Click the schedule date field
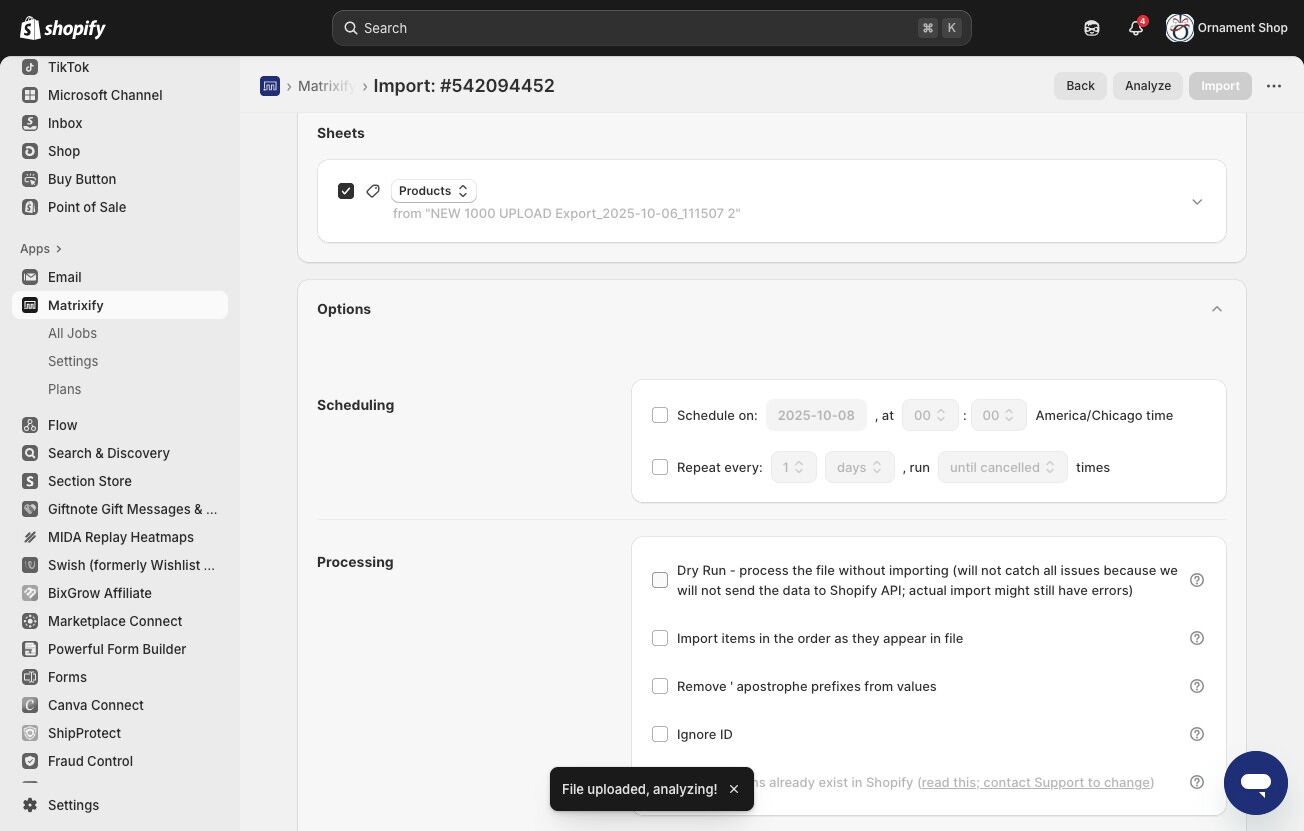The image size is (1304, 831). (816, 415)
